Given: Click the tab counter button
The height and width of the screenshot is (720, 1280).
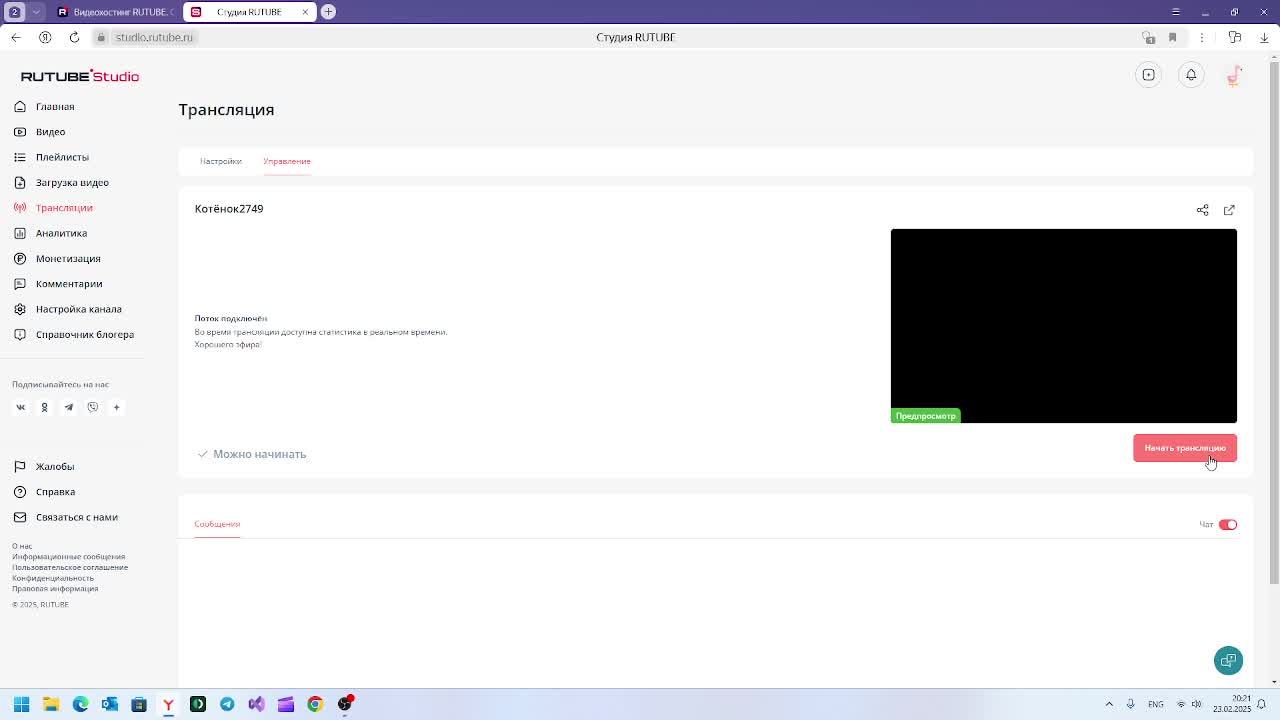Looking at the screenshot, I should point(15,12).
